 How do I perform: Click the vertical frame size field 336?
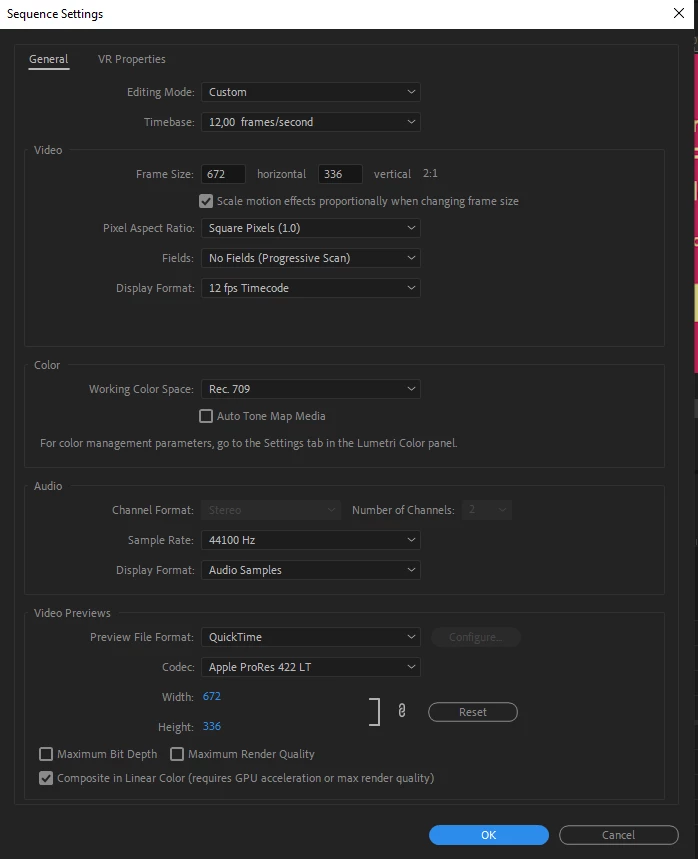pos(340,174)
